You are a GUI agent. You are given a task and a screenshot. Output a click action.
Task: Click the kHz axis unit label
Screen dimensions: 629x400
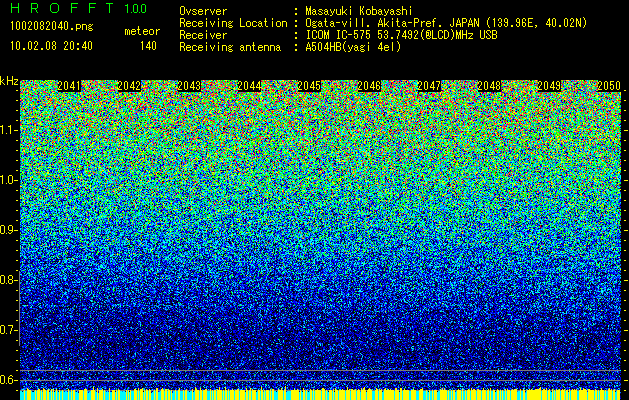(x=9, y=81)
